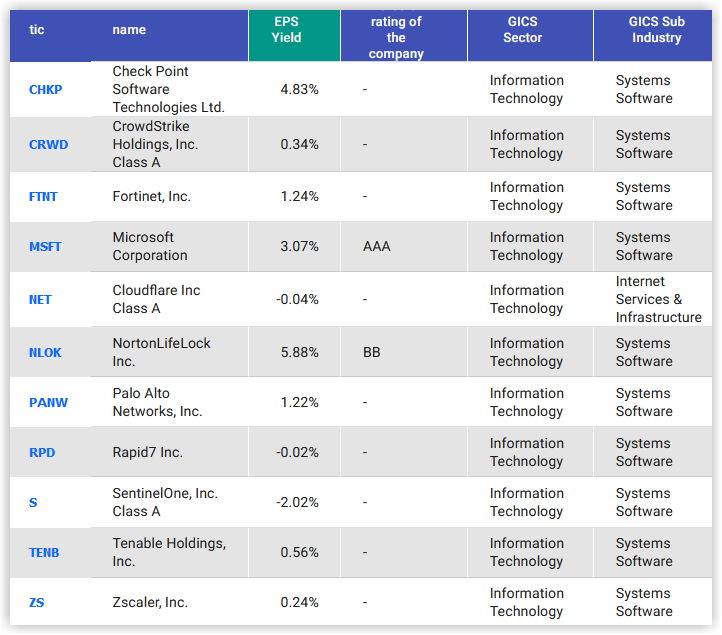Click the 1.22% EPS Yield value
The width and height of the screenshot is (722, 635).
coord(299,403)
